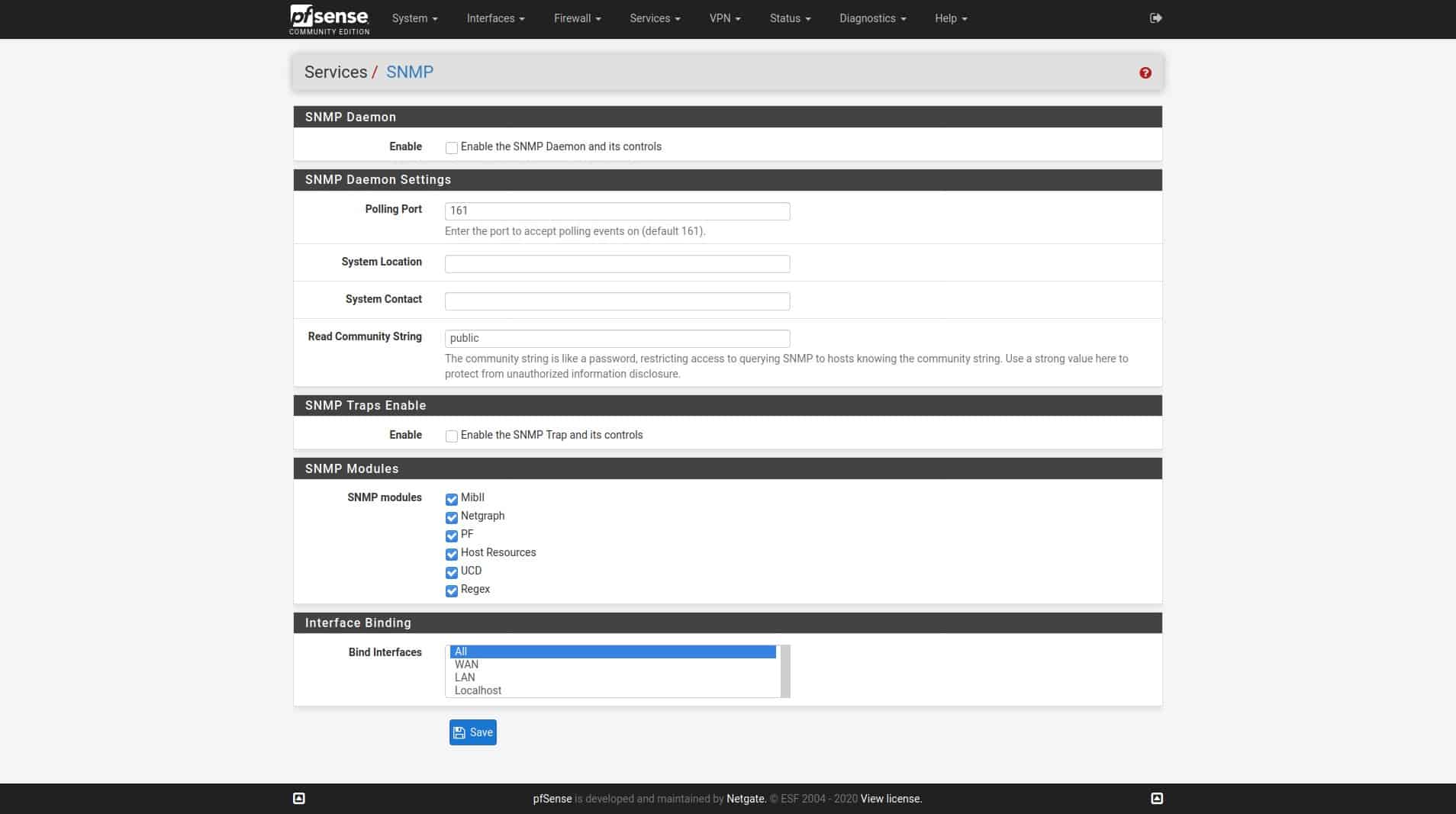The image size is (1456, 814).
Task: Open the View license link
Action: pos(891,799)
